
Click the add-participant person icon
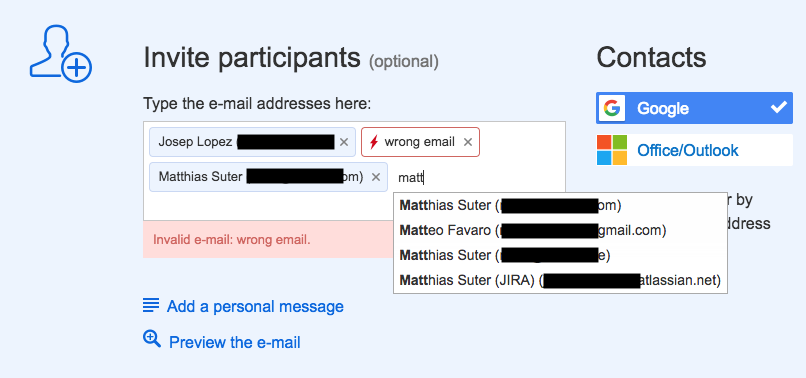point(61,53)
